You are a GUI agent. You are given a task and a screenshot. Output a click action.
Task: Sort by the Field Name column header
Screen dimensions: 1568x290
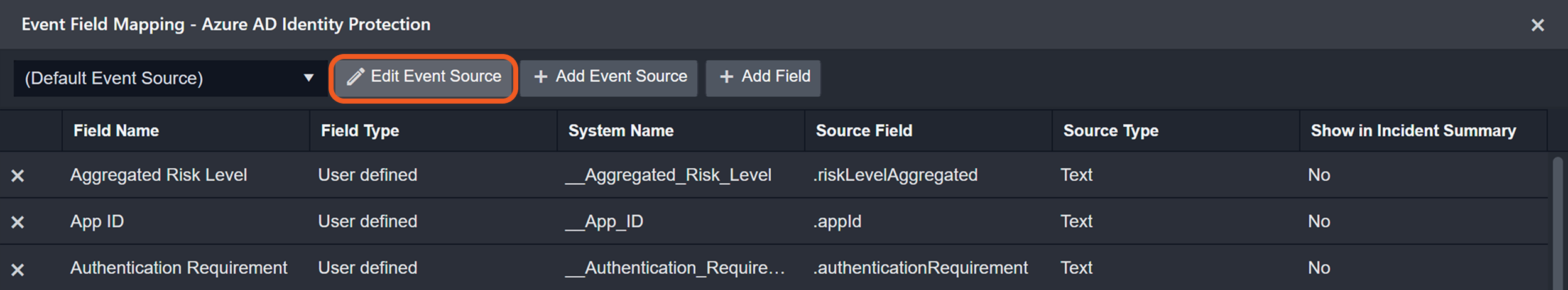click(116, 131)
